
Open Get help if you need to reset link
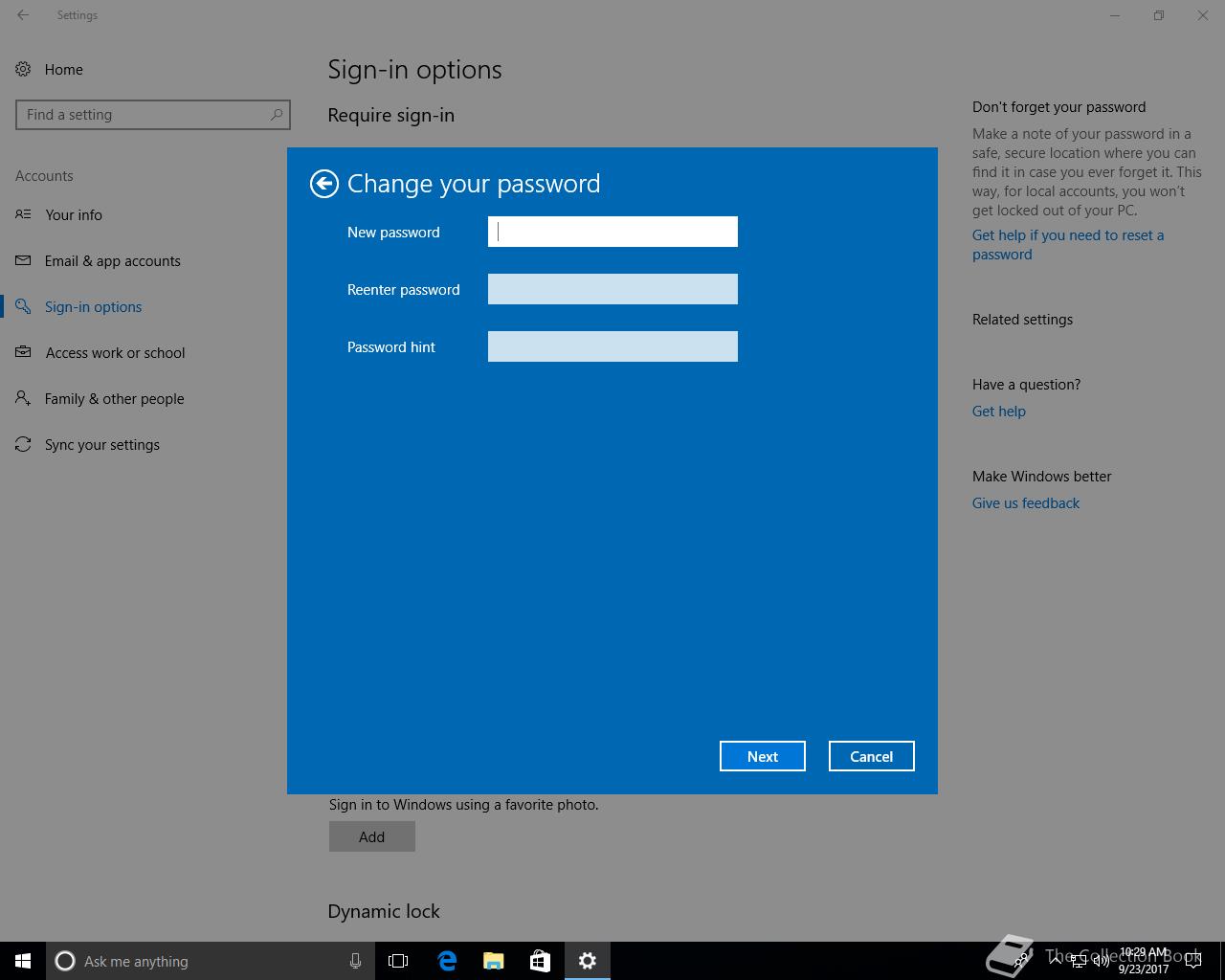click(1068, 245)
